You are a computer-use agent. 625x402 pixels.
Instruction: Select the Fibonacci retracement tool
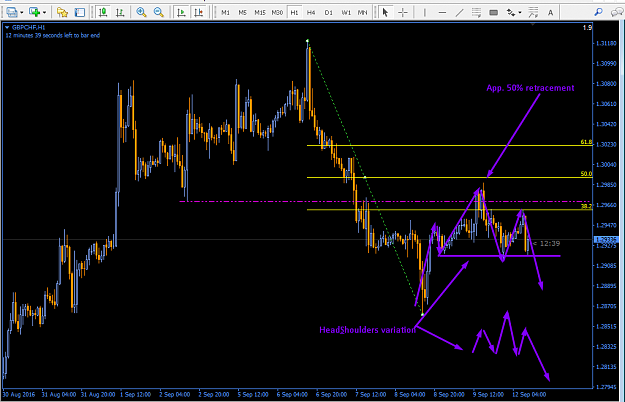click(x=476, y=12)
